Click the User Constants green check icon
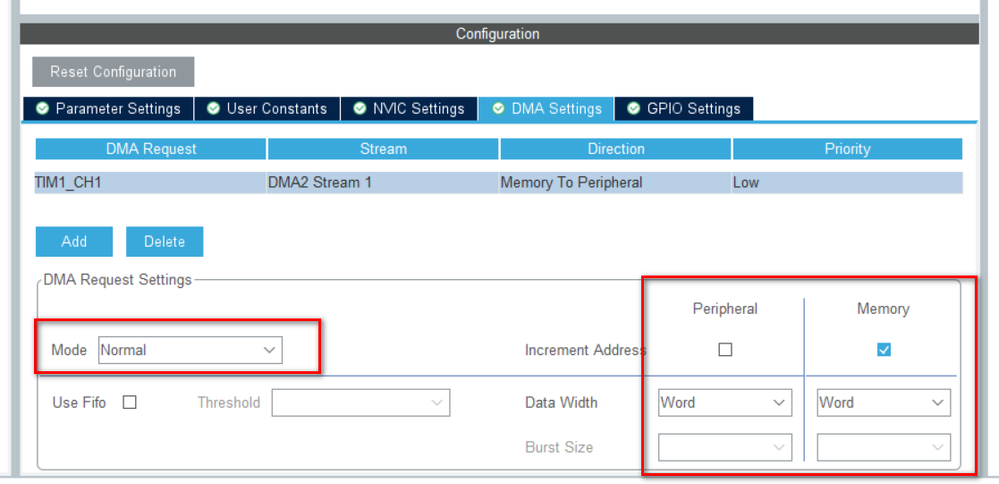Image resolution: width=999 pixels, height=484 pixels. coord(214,108)
